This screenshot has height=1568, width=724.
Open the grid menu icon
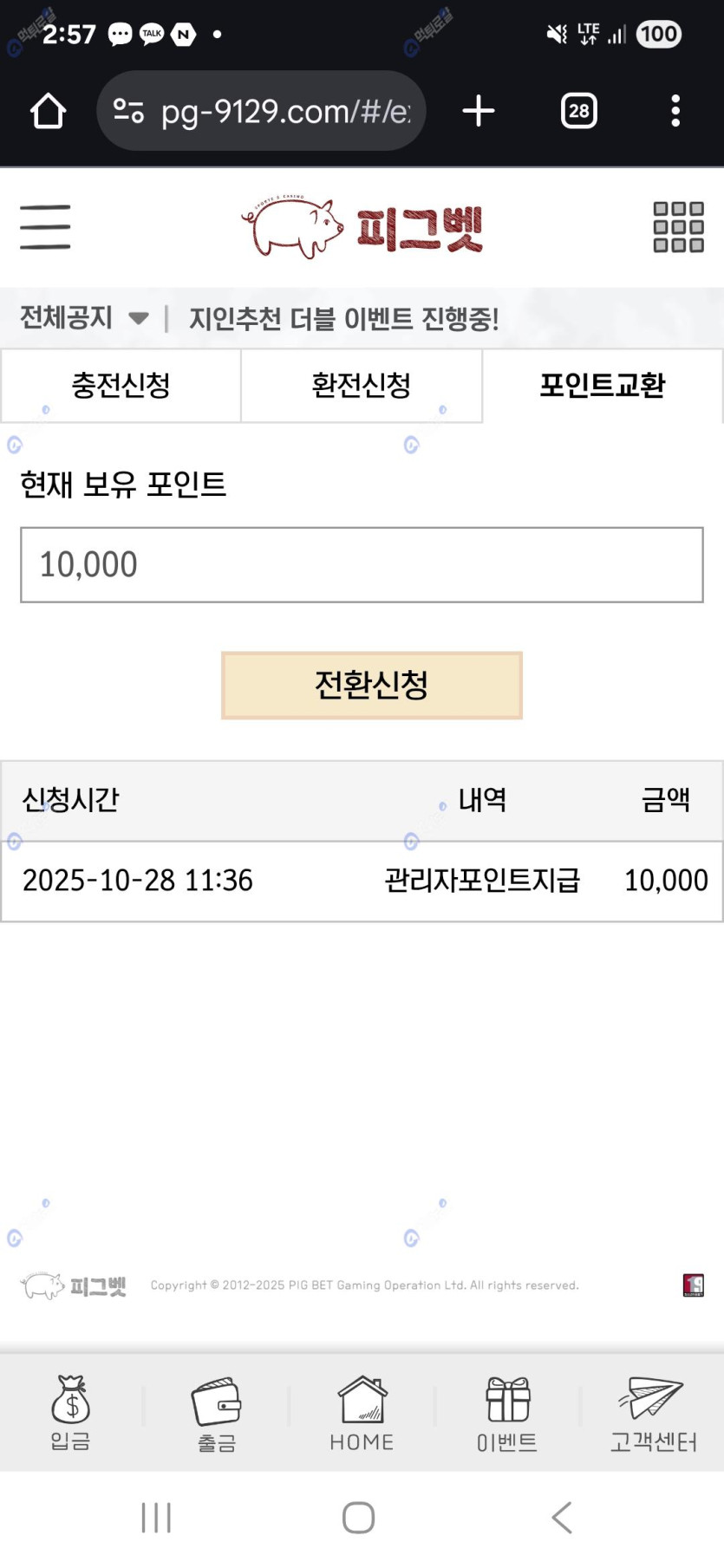678,227
